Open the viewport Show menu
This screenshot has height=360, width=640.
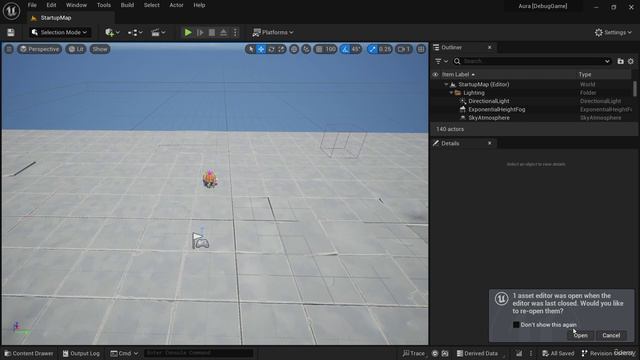click(100, 49)
